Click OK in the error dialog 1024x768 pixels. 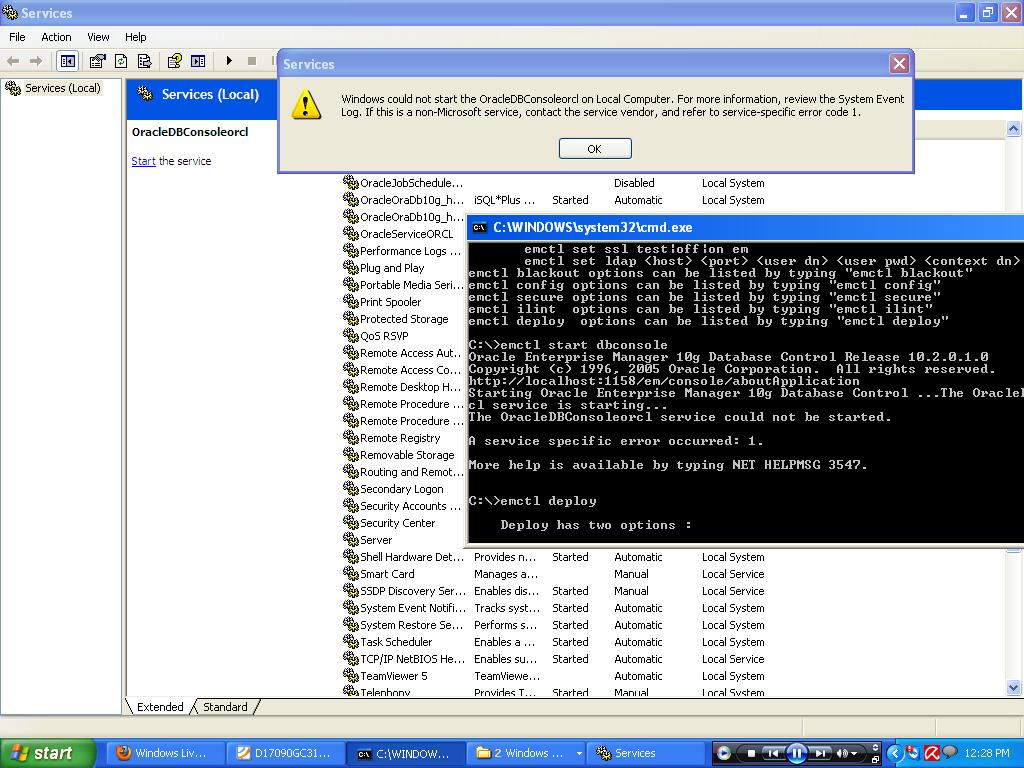pyautogui.click(x=594, y=149)
